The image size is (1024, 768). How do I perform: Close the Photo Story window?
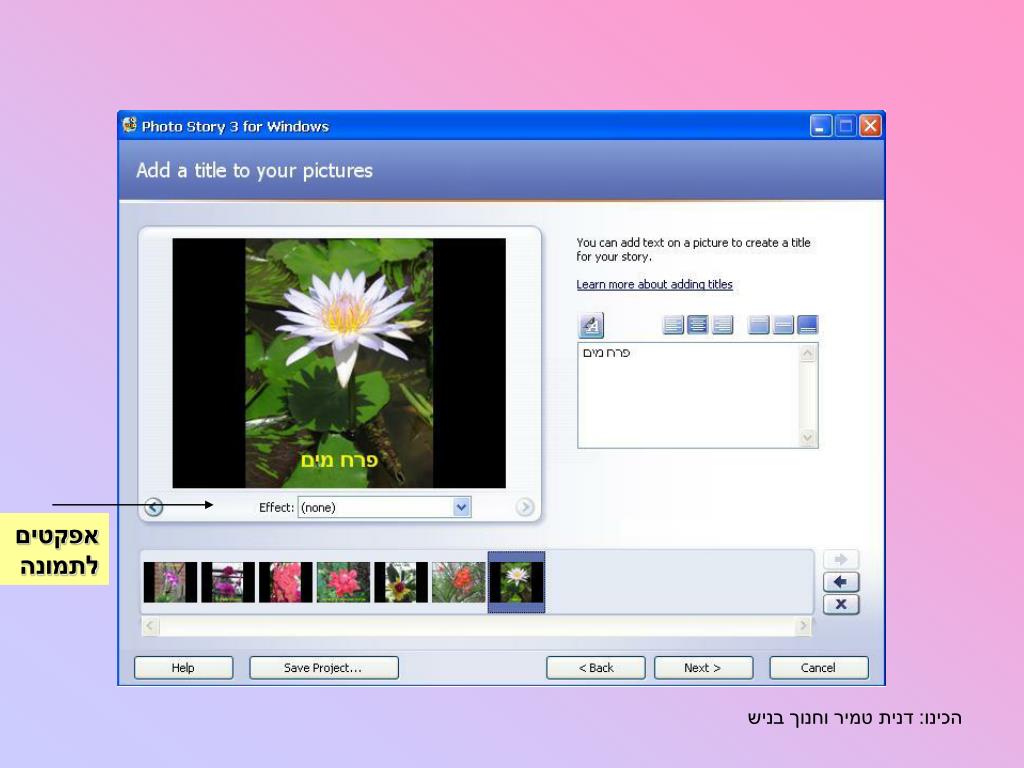click(870, 125)
